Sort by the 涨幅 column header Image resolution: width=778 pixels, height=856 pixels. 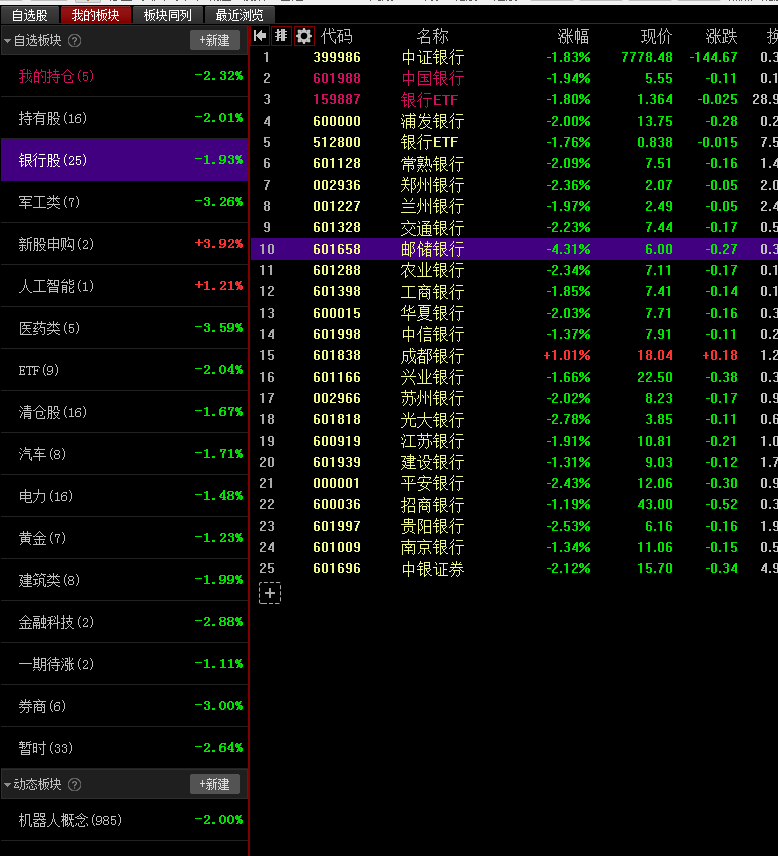(573, 37)
